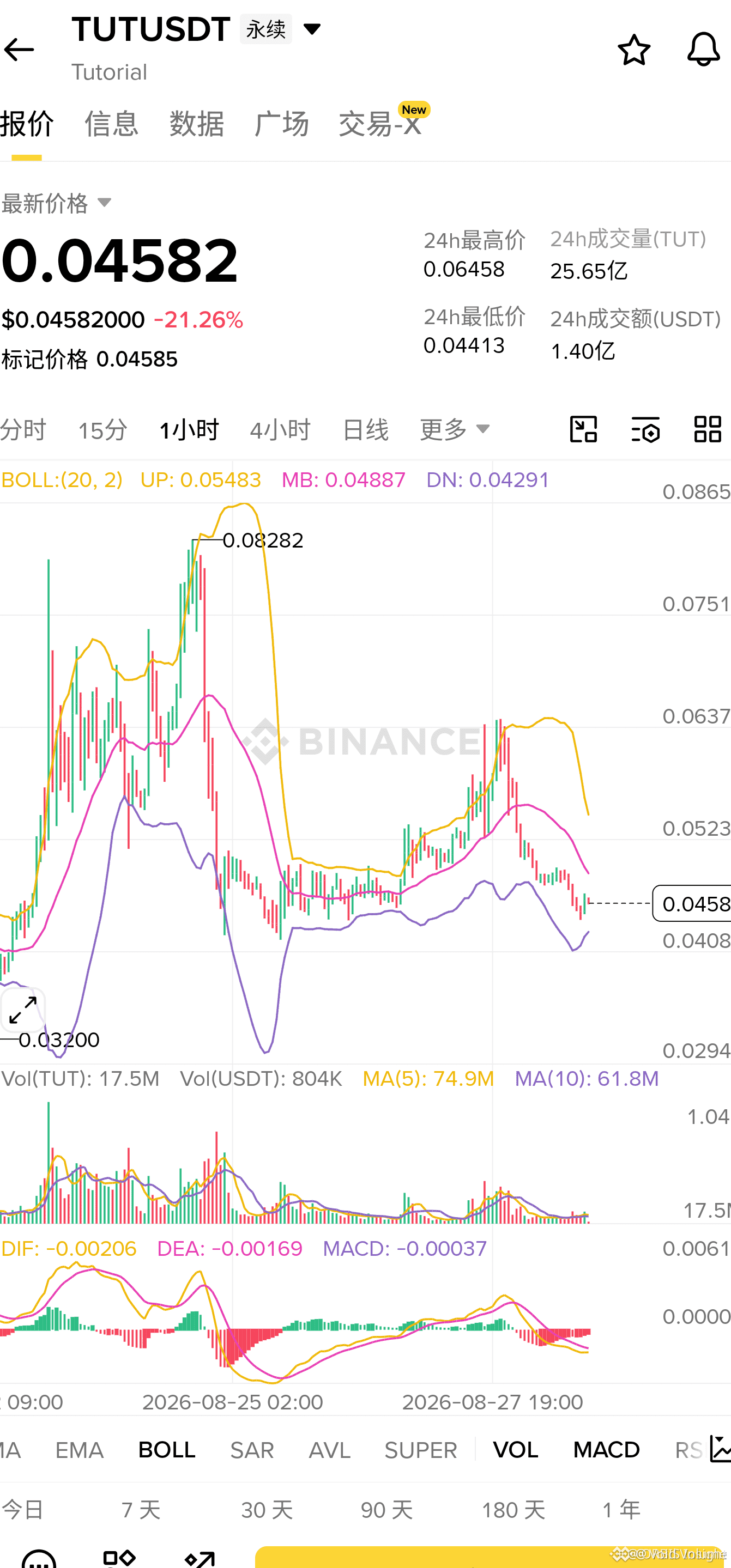The height and width of the screenshot is (1568, 731).
Task: Expand the 更多 intervals dropdown
Action: coord(455,430)
